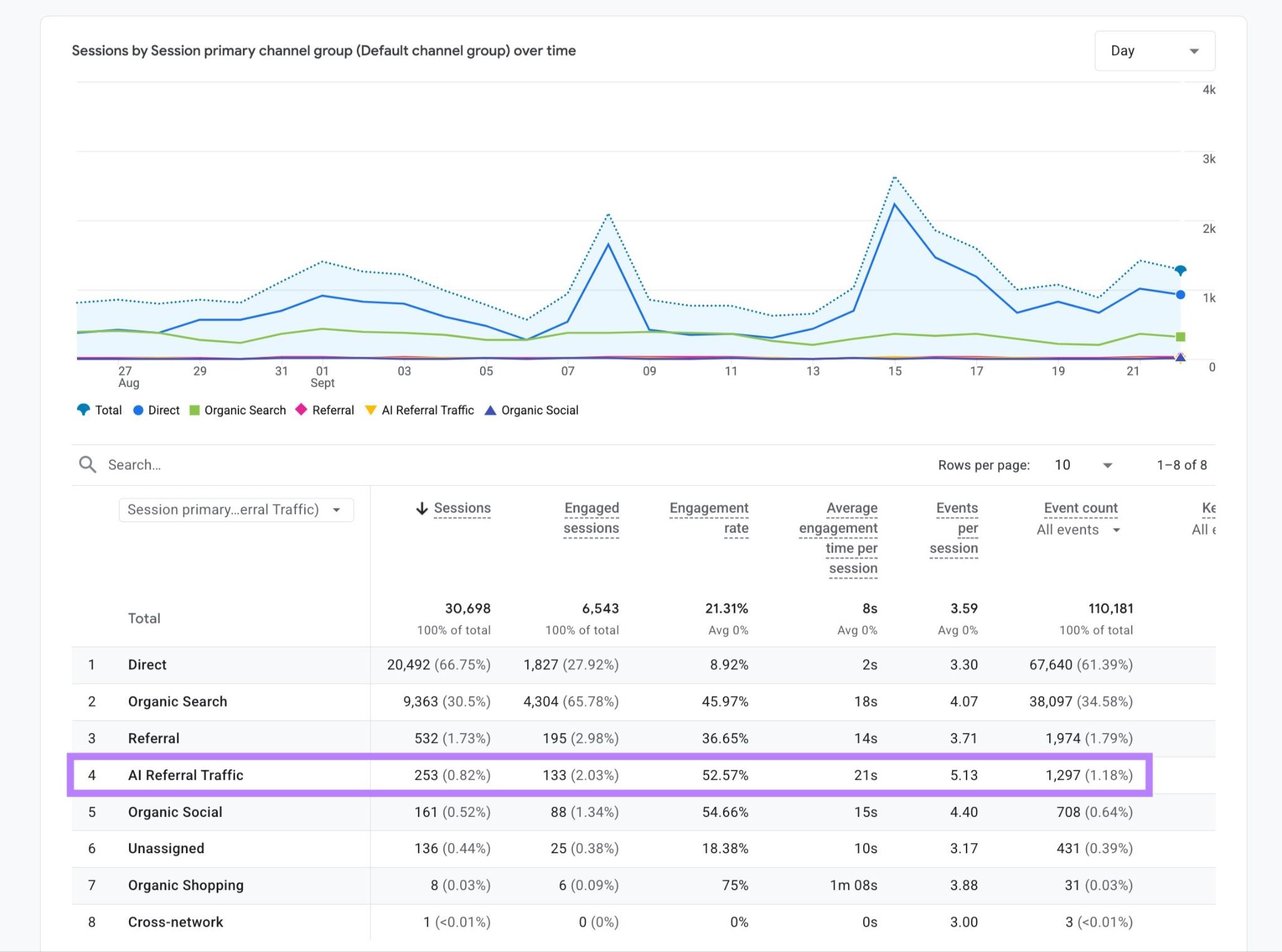Sort by Events per session column
The image size is (1282, 952).
tap(953, 528)
